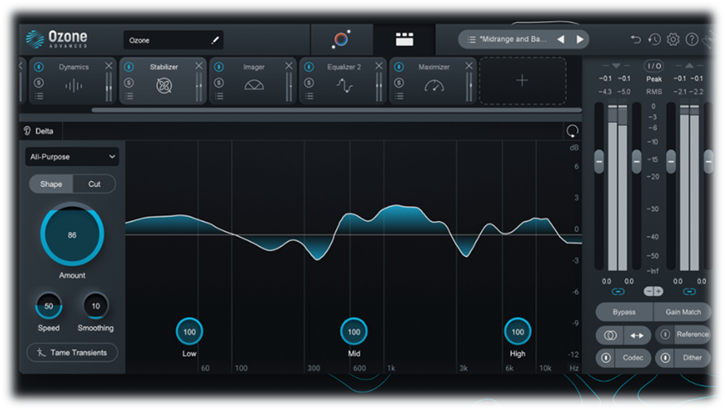Open the Imager module preset list
Viewport: 725px width, 410px height.
click(219, 96)
